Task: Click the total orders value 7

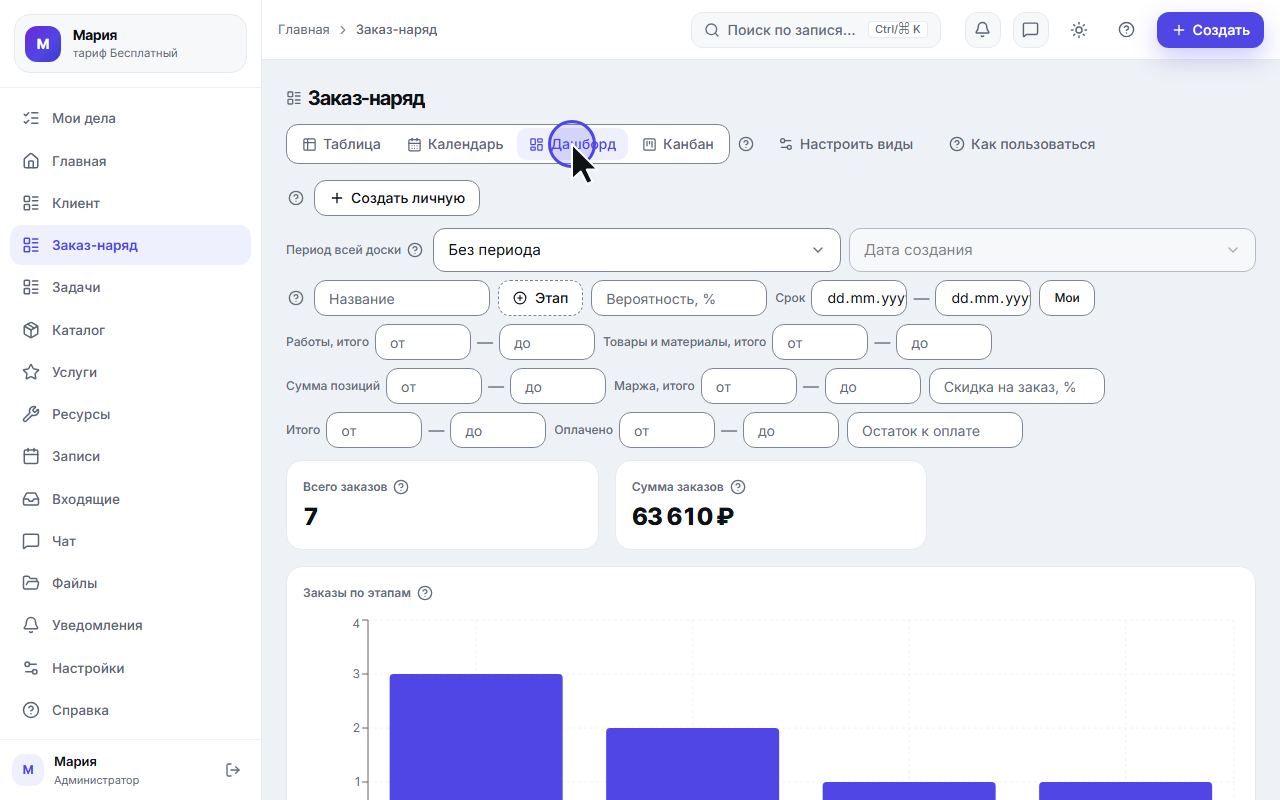Action: (311, 516)
